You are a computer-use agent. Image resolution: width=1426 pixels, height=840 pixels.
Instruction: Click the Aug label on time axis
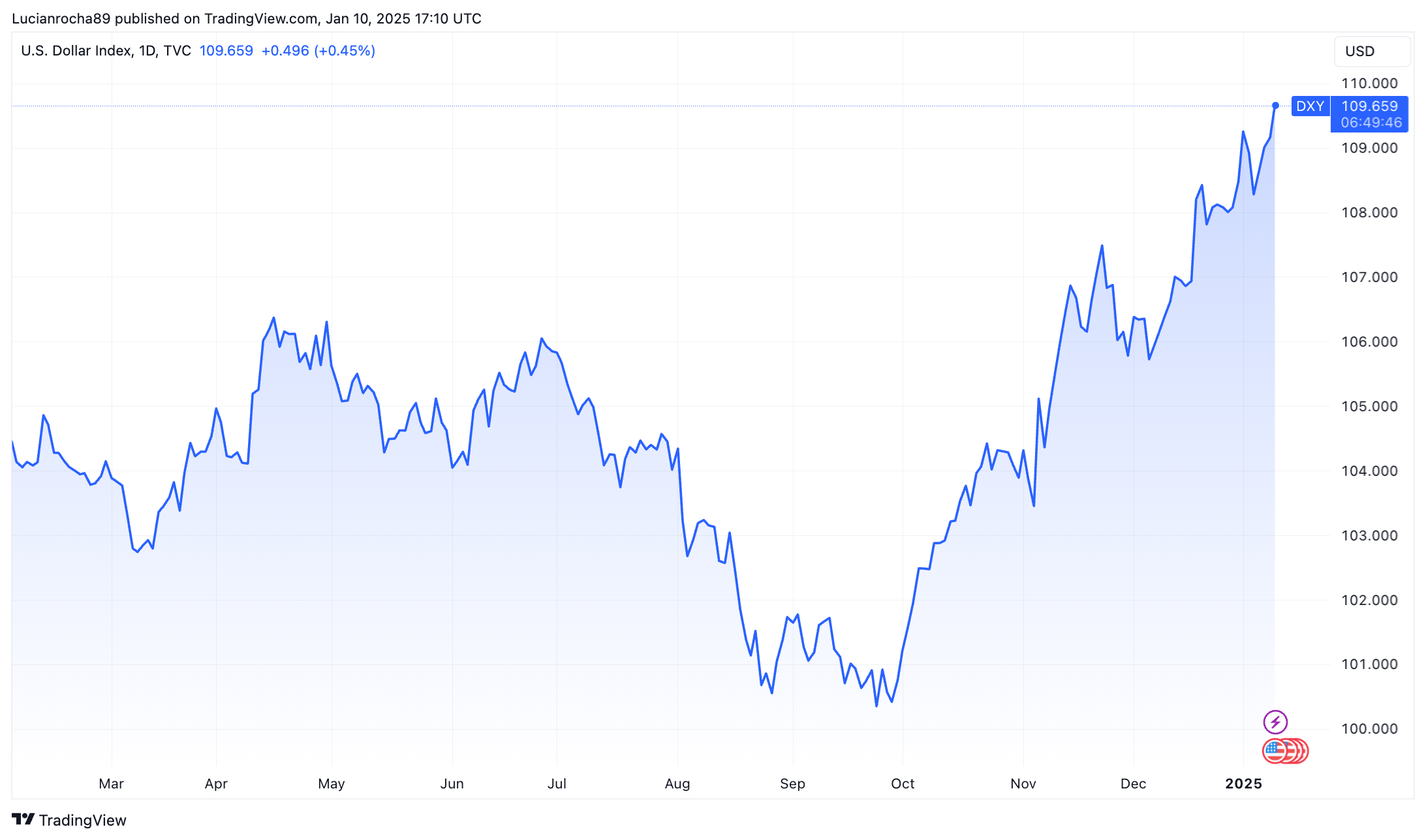click(x=677, y=784)
